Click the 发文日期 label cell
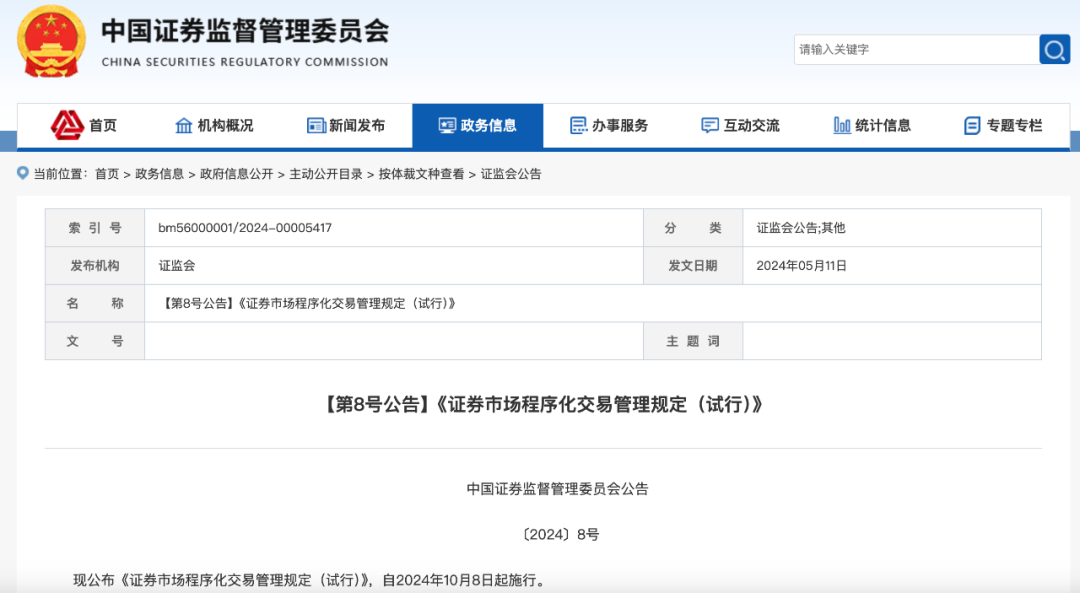 [693, 266]
